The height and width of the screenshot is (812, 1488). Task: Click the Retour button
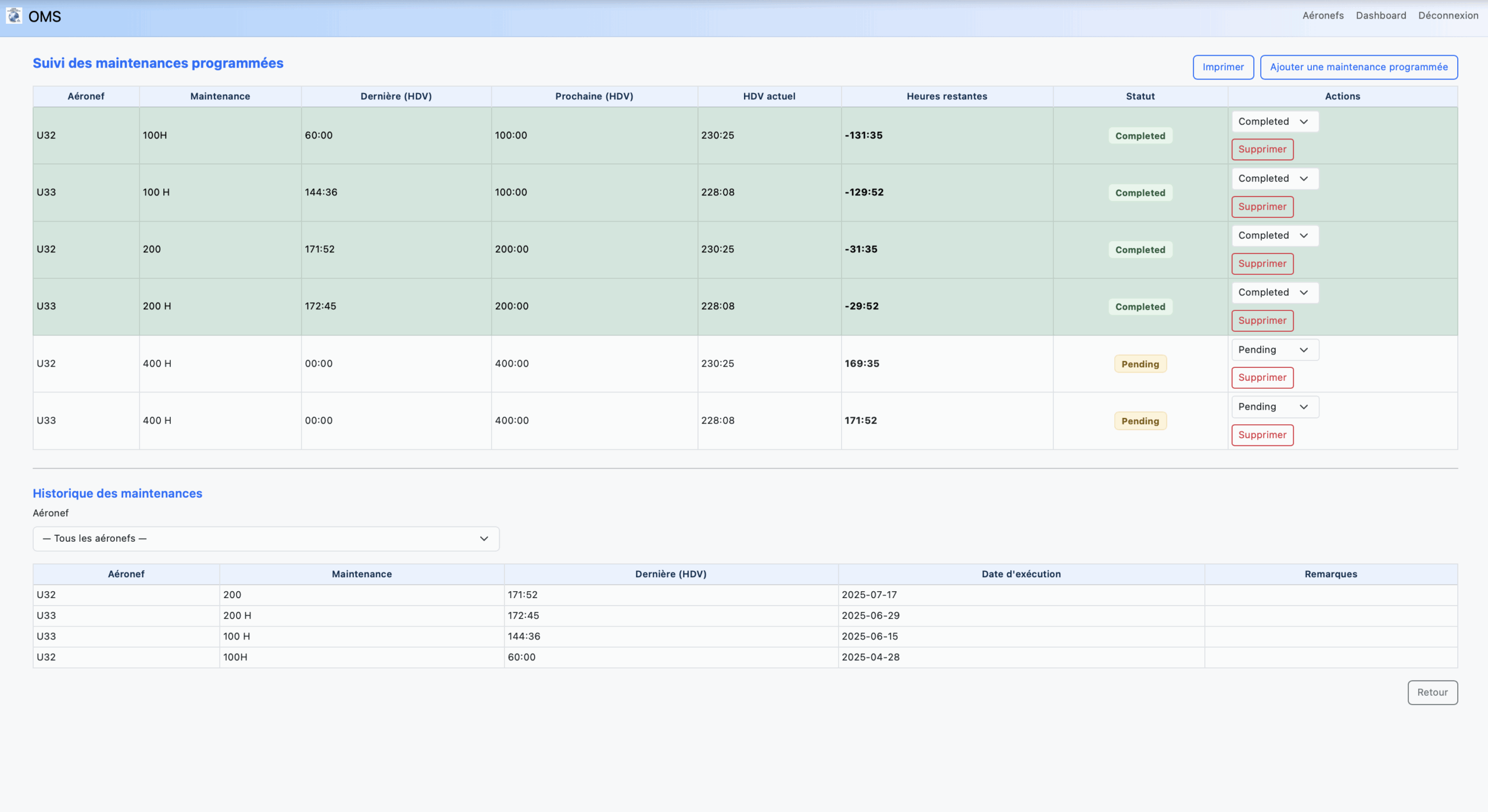(x=1432, y=692)
